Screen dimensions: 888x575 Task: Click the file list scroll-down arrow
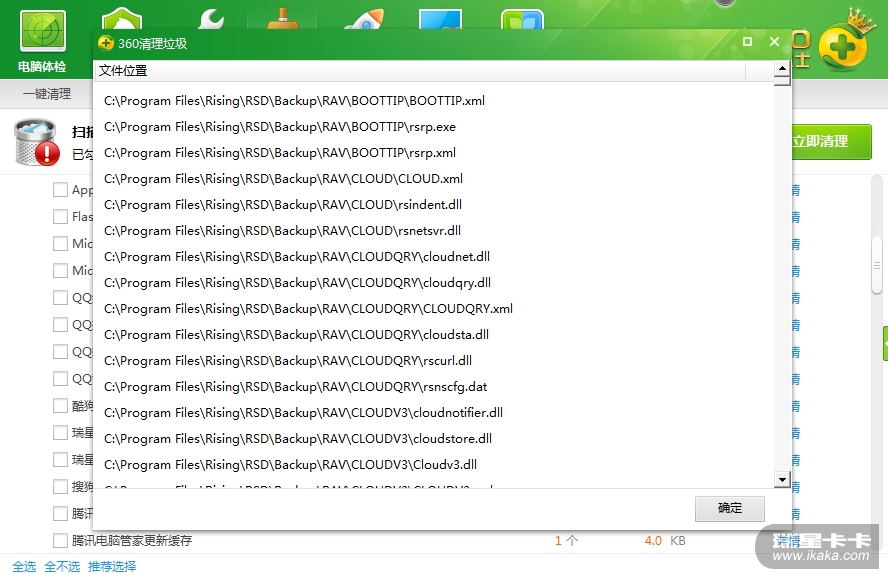(x=782, y=479)
